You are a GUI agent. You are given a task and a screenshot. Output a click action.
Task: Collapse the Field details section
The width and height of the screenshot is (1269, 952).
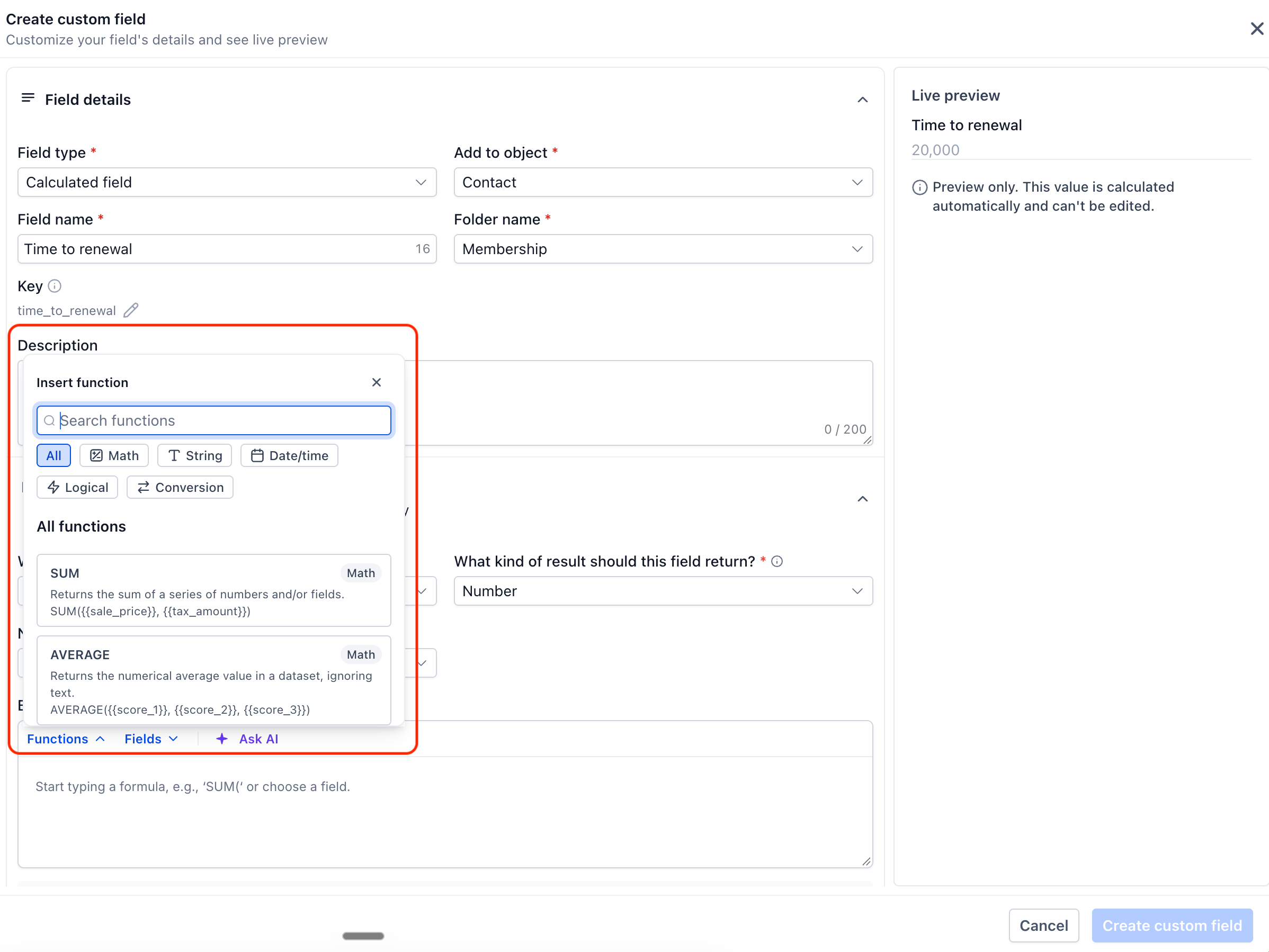coord(862,99)
